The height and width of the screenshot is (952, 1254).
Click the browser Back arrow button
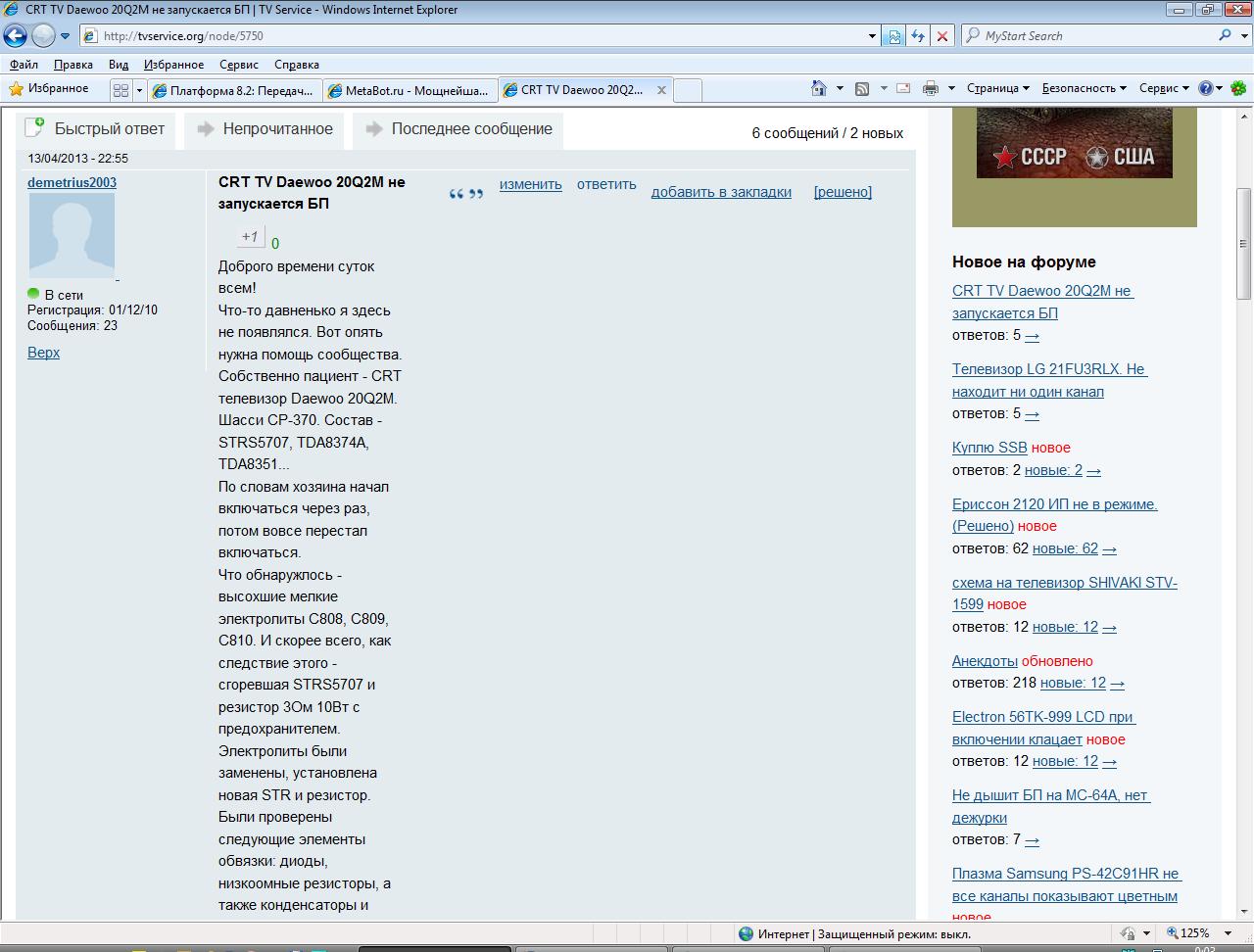tap(15, 36)
